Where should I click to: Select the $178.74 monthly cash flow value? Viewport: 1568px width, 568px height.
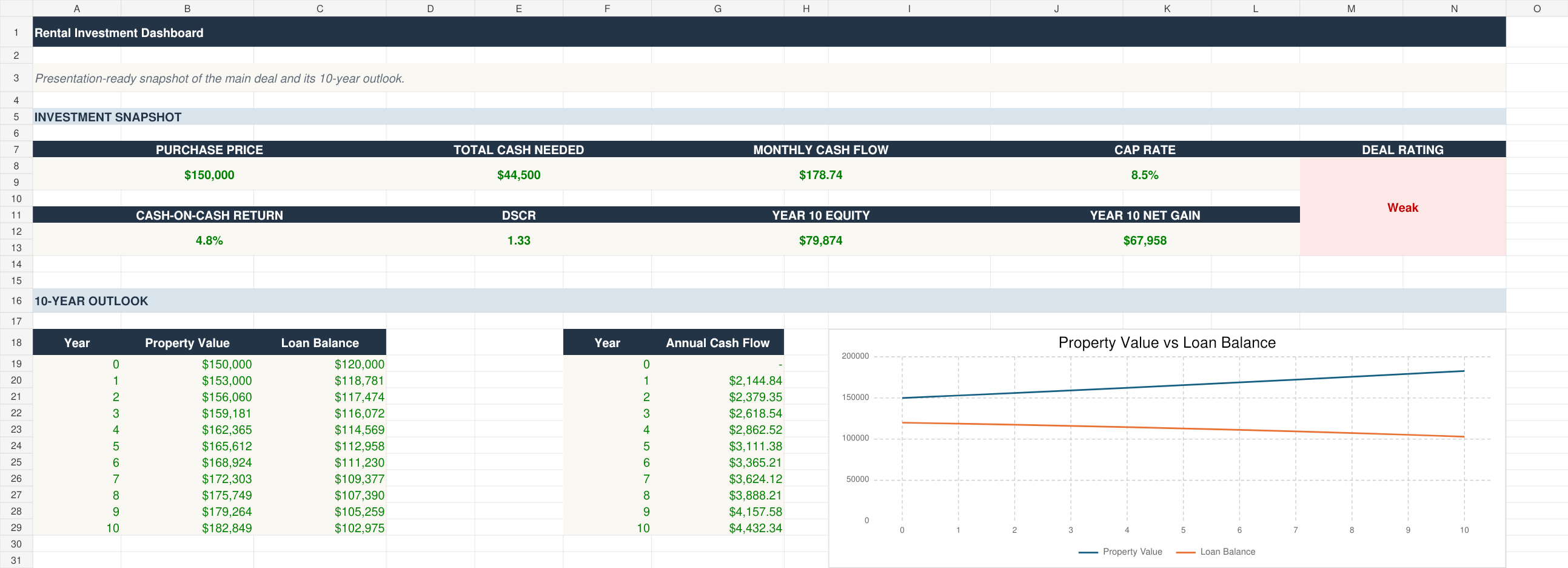coord(820,175)
